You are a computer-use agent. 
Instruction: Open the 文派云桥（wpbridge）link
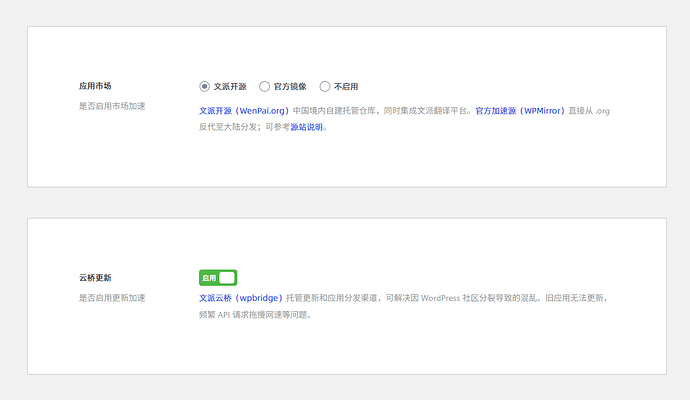(x=241, y=298)
